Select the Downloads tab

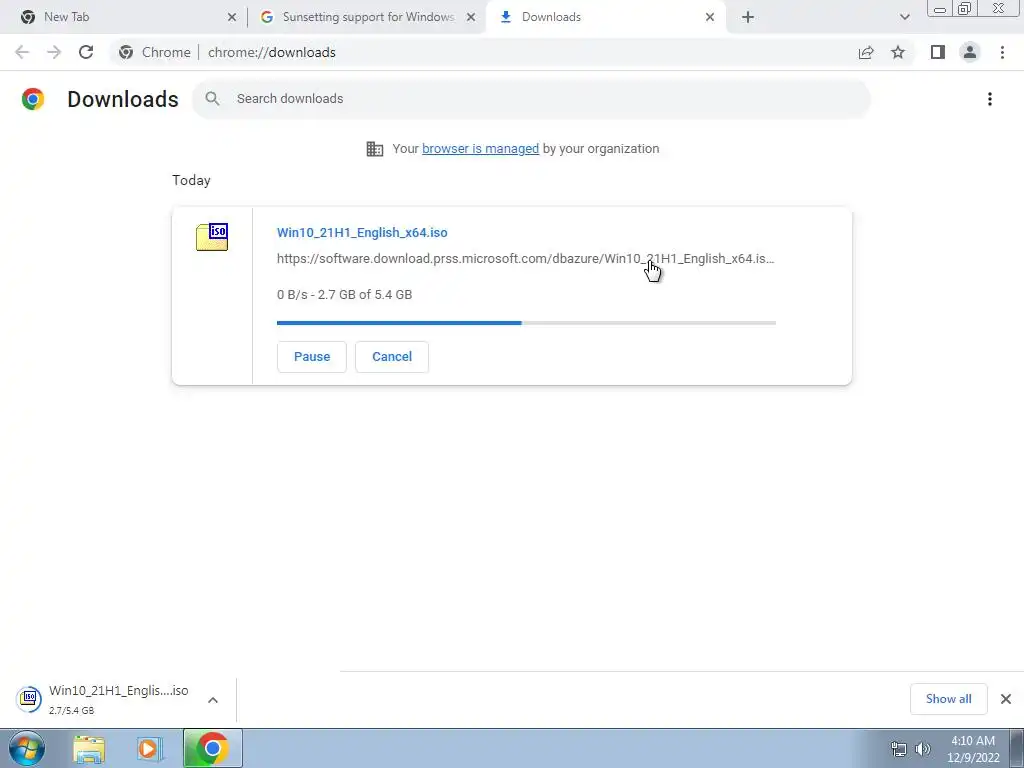pyautogui.click(x=605, y=17)
